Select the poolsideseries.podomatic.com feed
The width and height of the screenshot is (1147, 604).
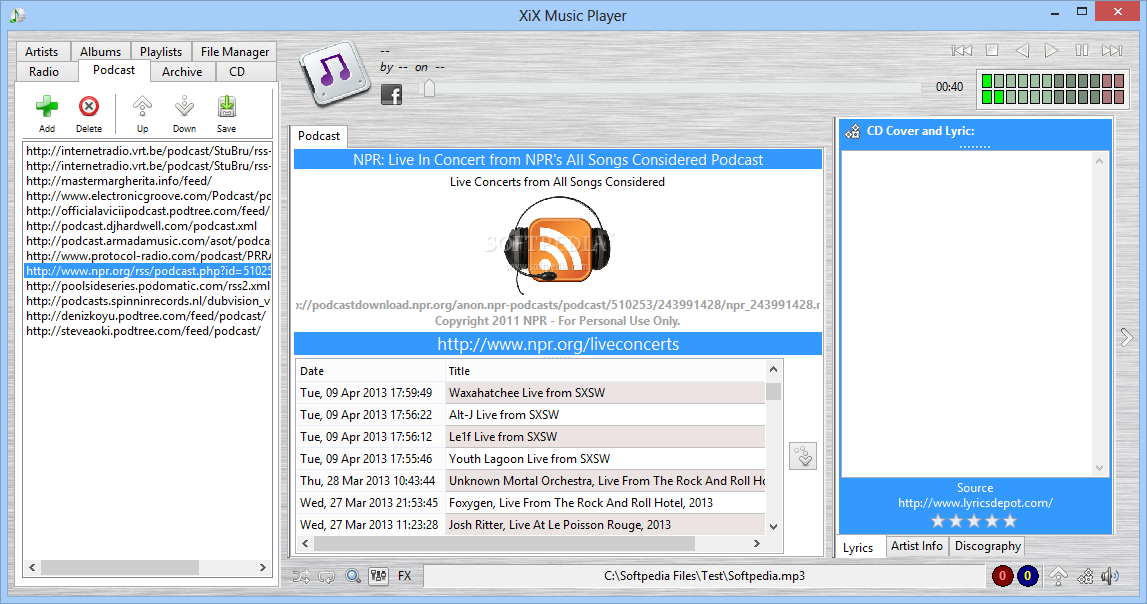pyautogui.click(x=148, y=286)
